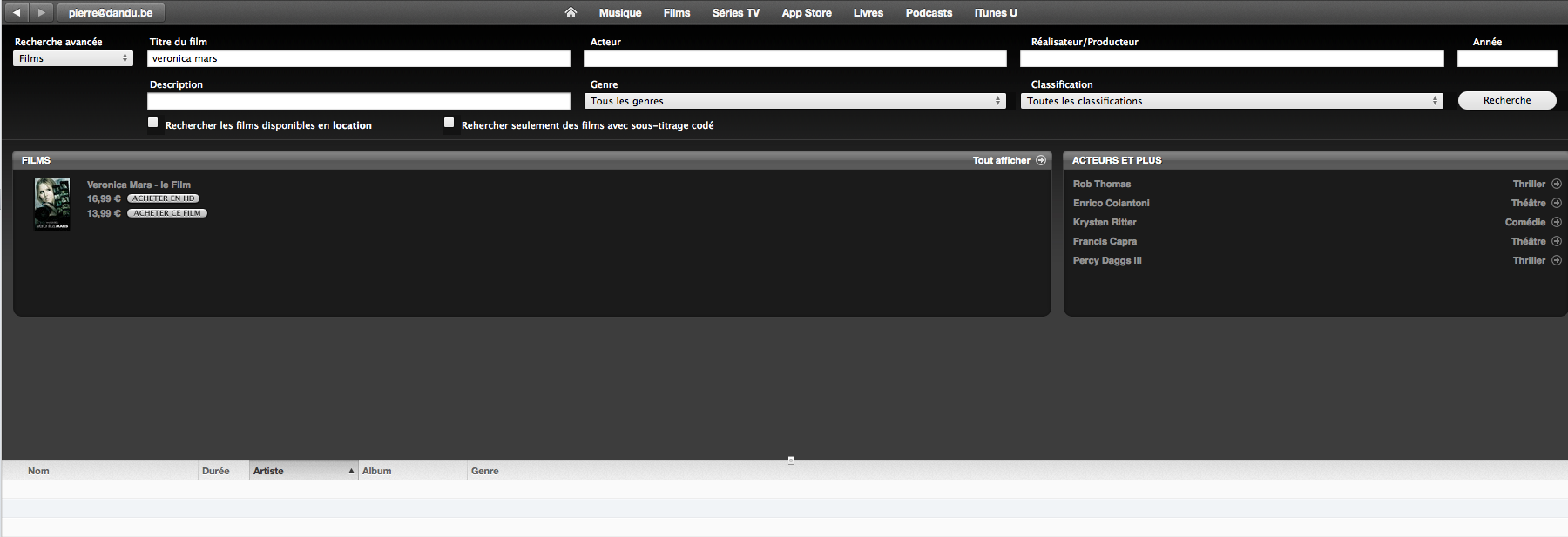Click the sort triangle in Artiste column

(351, 471)
